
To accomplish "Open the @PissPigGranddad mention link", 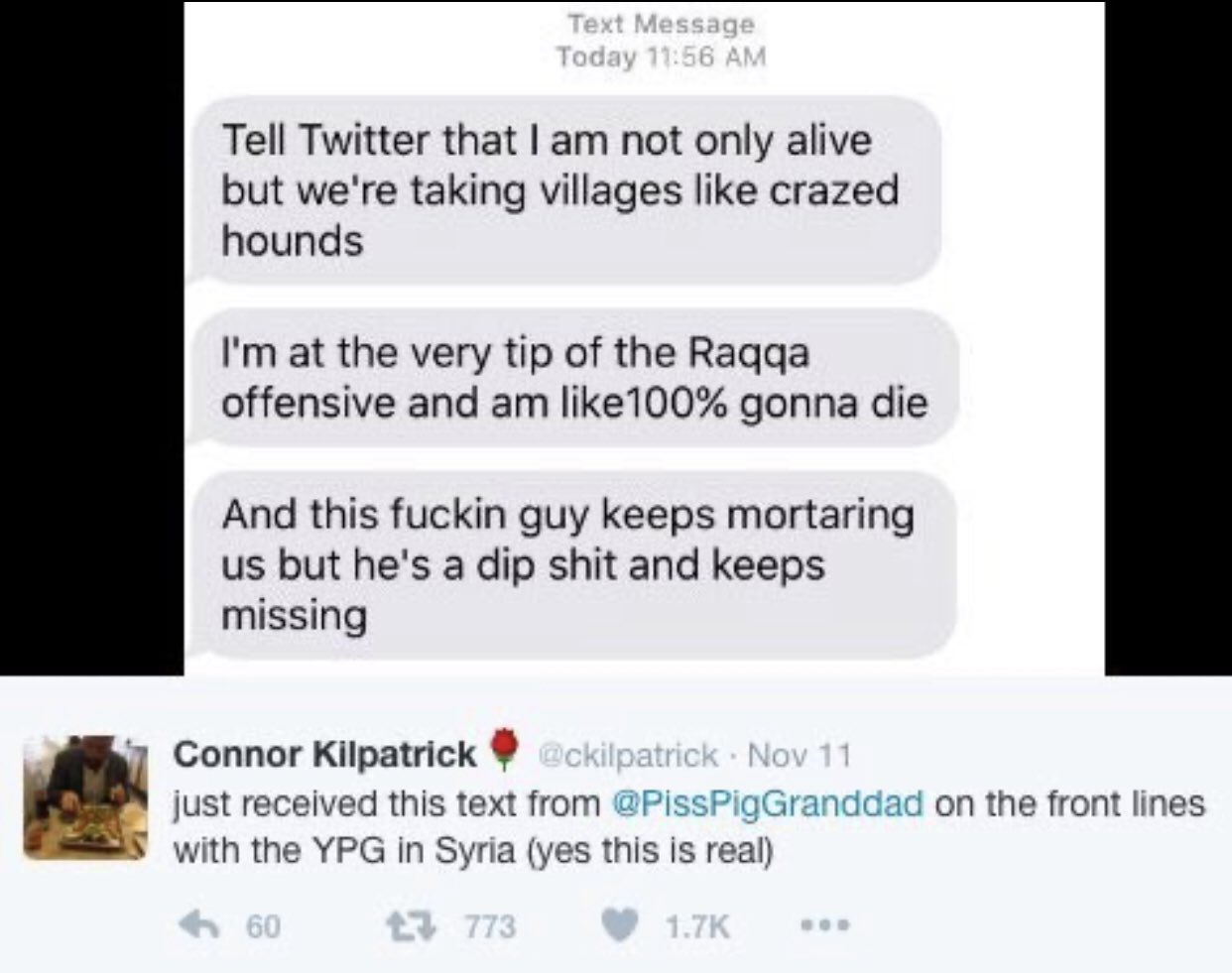I will point(769,802).
